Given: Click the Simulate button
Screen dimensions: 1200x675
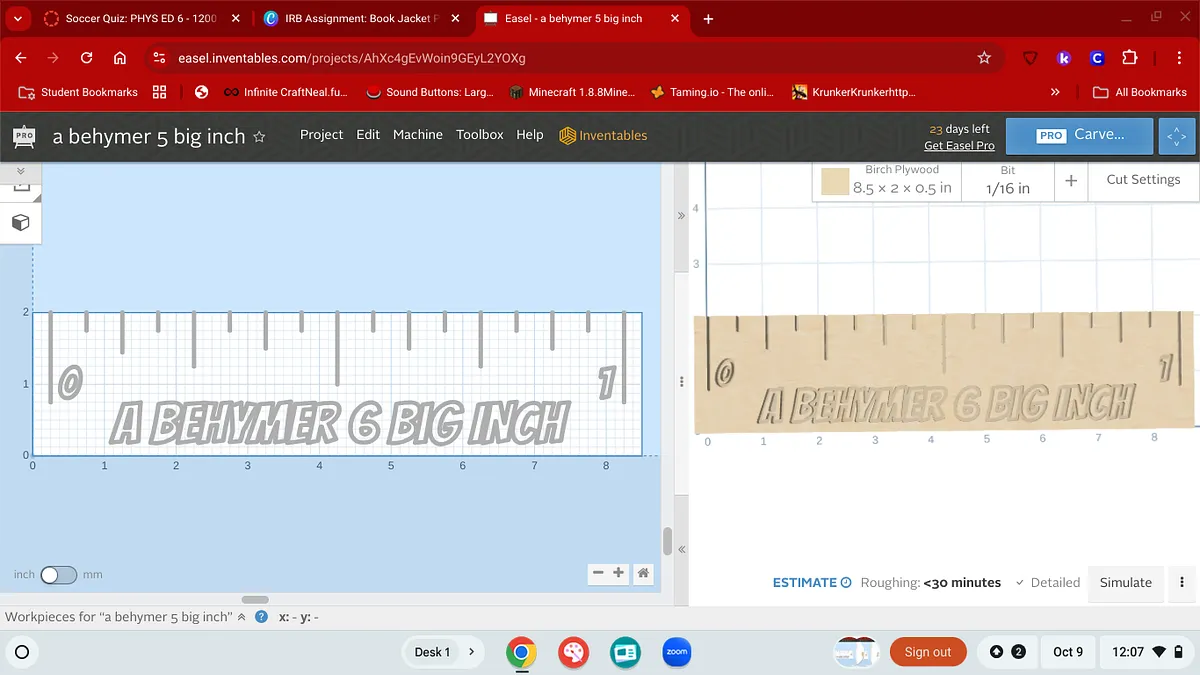Looking at the screenshot, I should pyautogui.click(x=1125, y=582).
